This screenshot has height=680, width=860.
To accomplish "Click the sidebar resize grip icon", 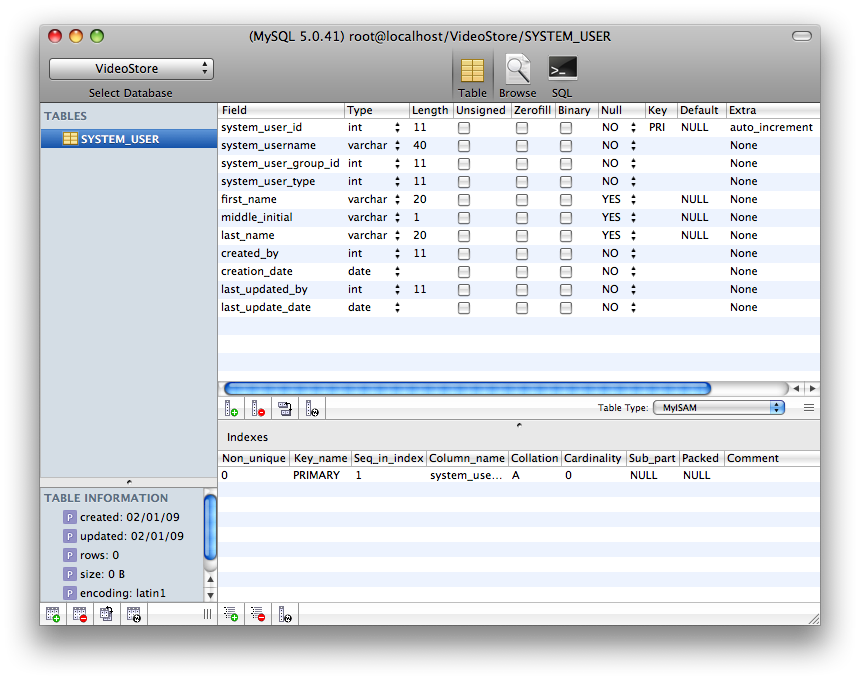I will [207, 614].
